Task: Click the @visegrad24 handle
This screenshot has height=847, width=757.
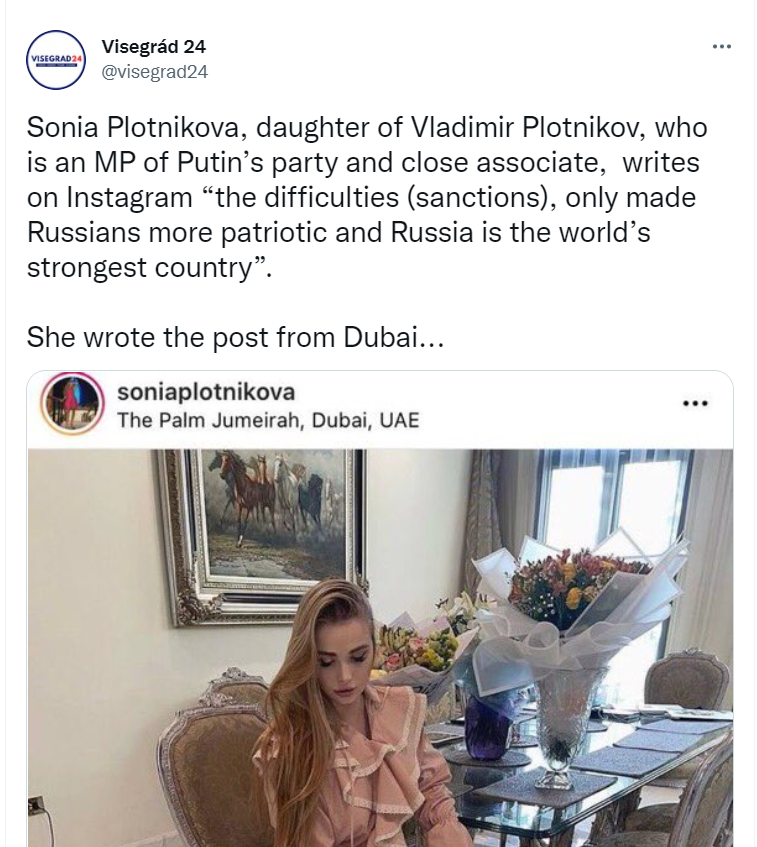Action: [155, 71]
